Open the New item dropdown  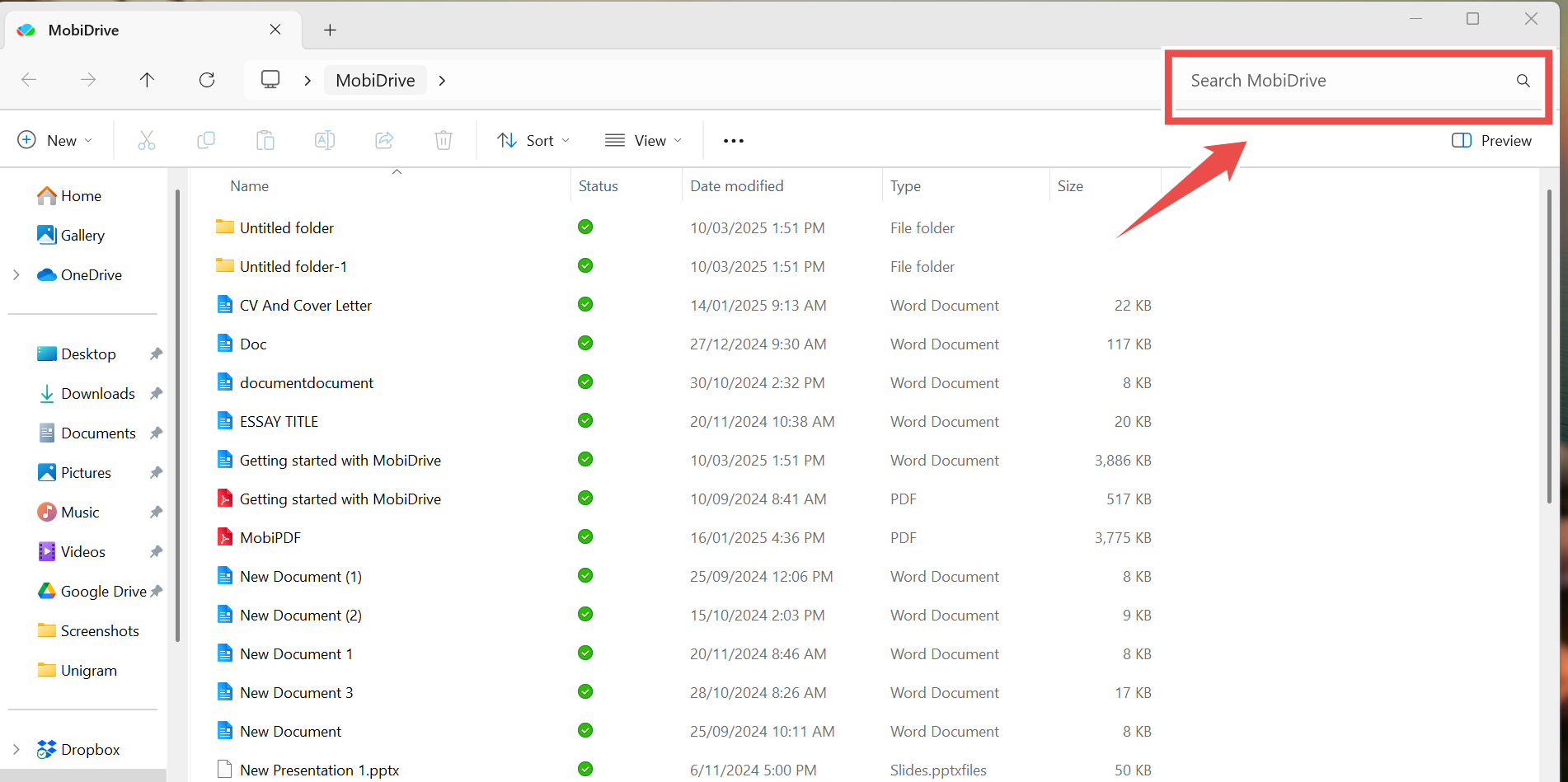pyautogui.click(x=55, y=141)
